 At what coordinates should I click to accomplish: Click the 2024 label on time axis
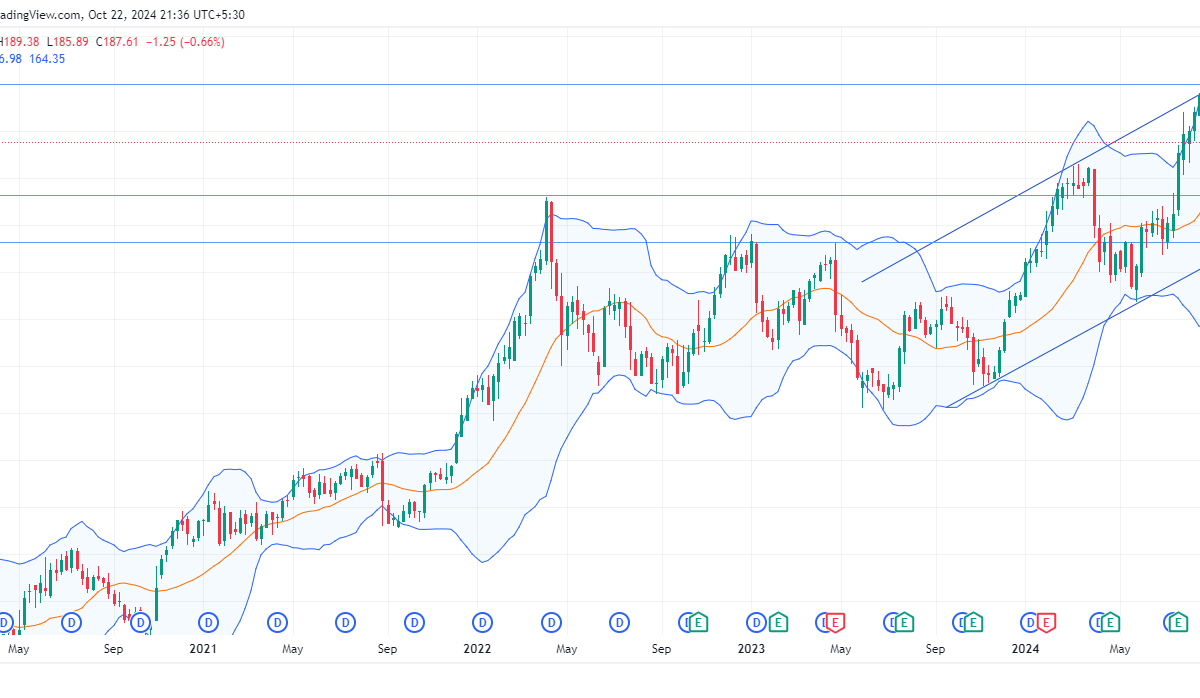point(1025,649)
